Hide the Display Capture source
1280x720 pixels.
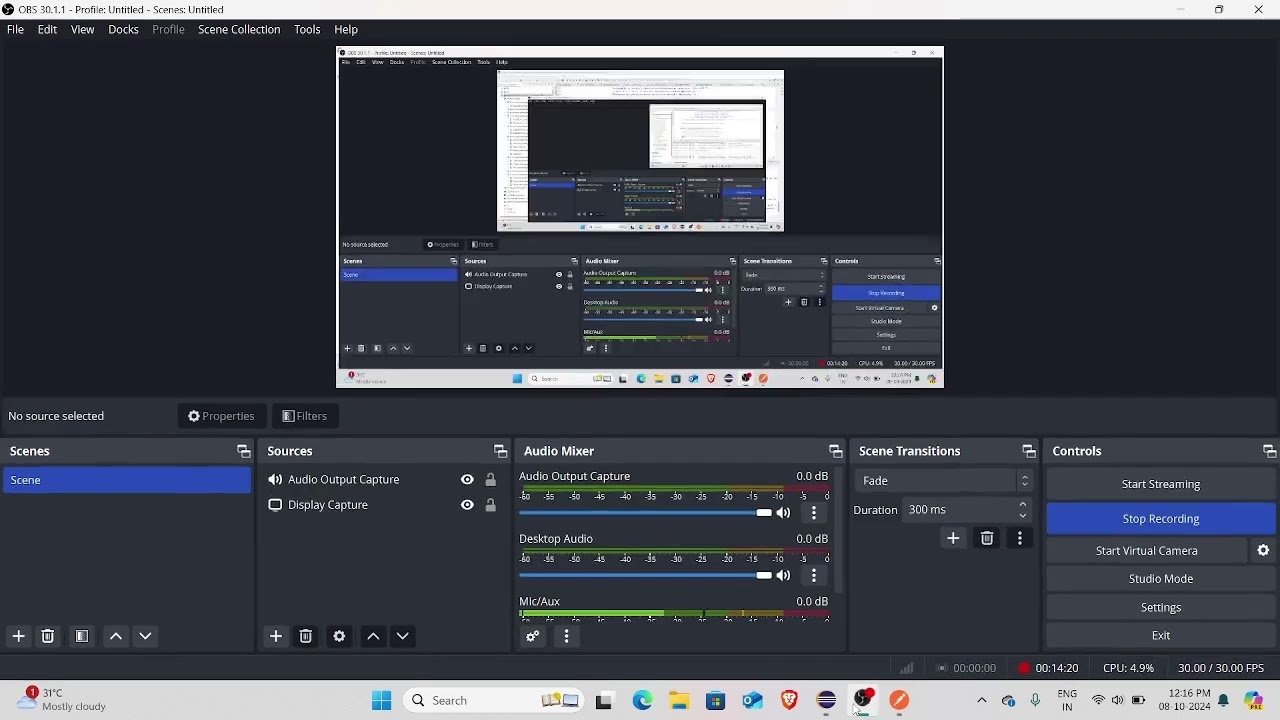(x=467, y=505)
